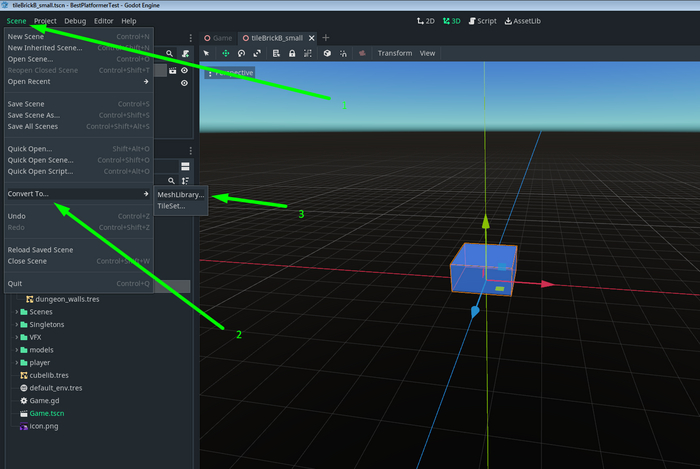Select the Rotate mode tool icon
Image resolution: width=700 pixels, height=469 pixels.
[241, 53]
